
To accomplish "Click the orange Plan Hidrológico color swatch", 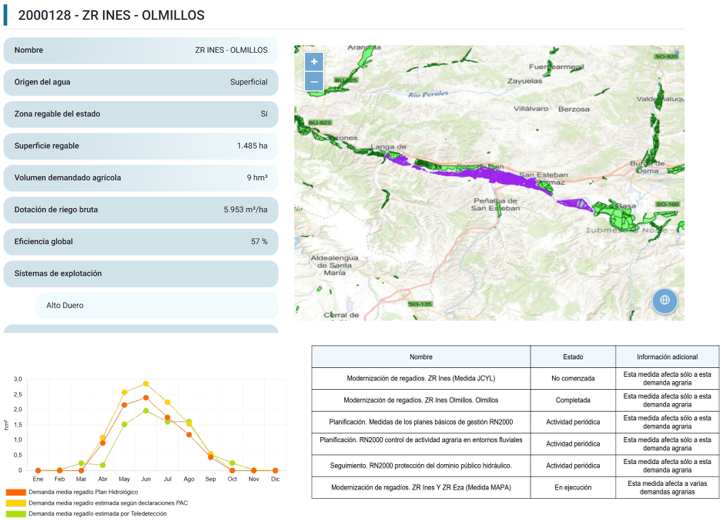I will coord(15,493).
